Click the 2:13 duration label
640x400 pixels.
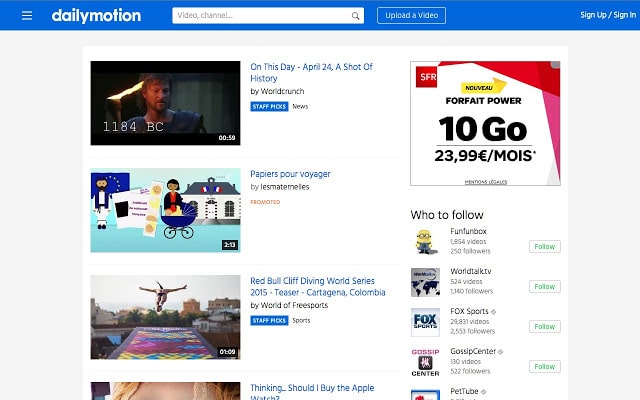pyautogui.click(x=230, y=245)
